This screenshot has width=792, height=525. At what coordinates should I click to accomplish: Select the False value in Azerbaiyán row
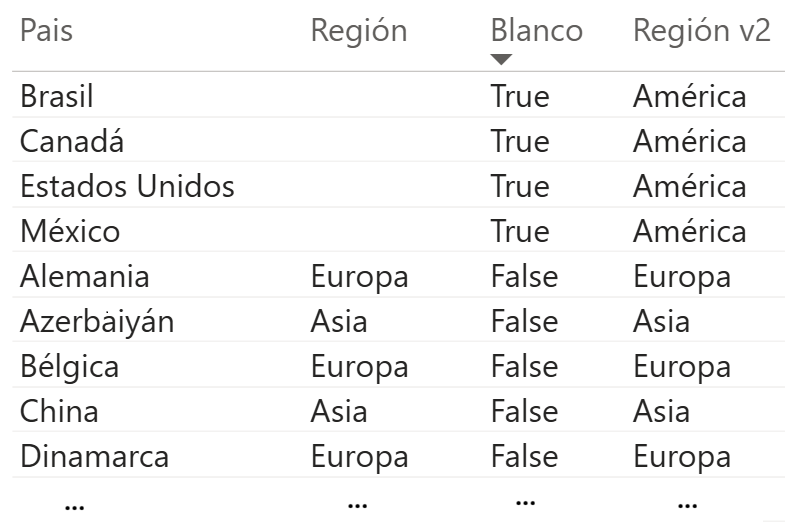click(524, 322)
